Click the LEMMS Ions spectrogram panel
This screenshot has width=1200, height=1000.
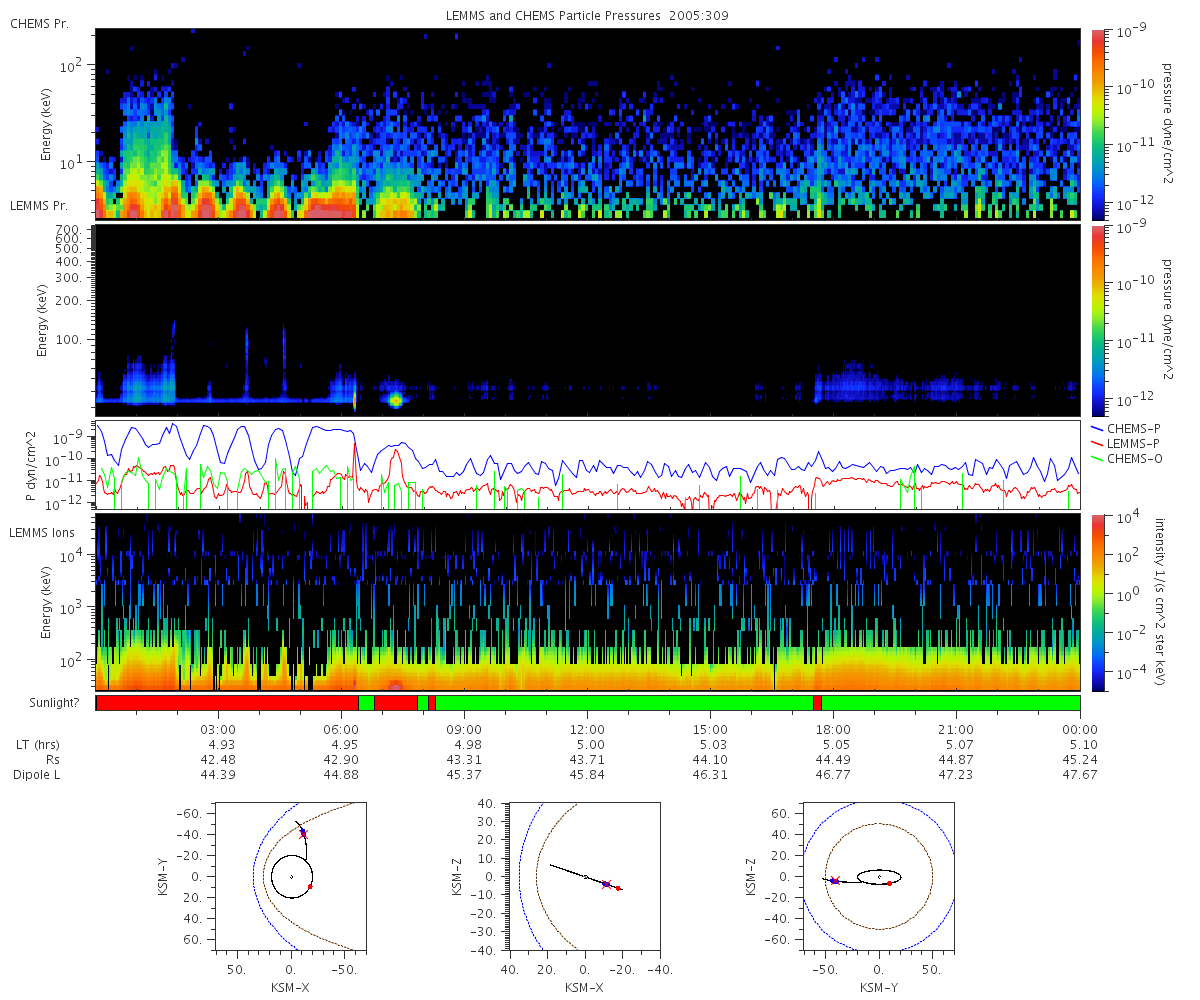(587, 603)
